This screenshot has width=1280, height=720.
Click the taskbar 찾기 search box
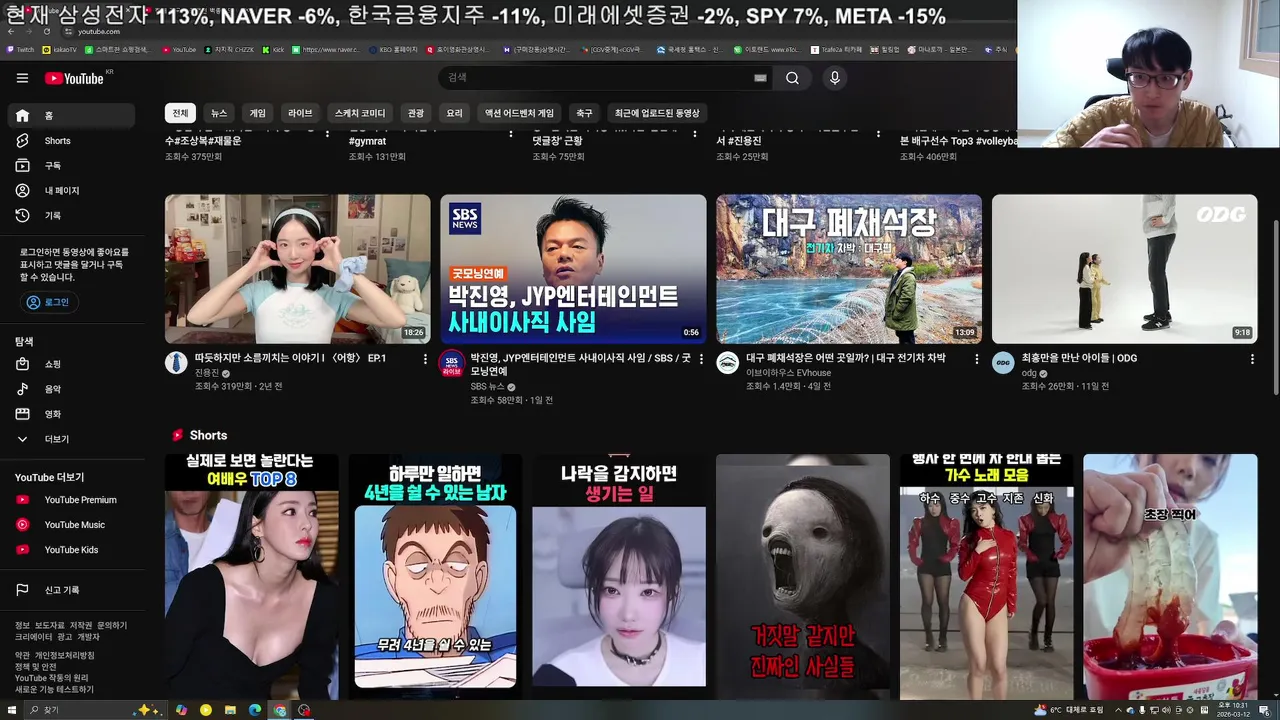[x=95, y=710]
